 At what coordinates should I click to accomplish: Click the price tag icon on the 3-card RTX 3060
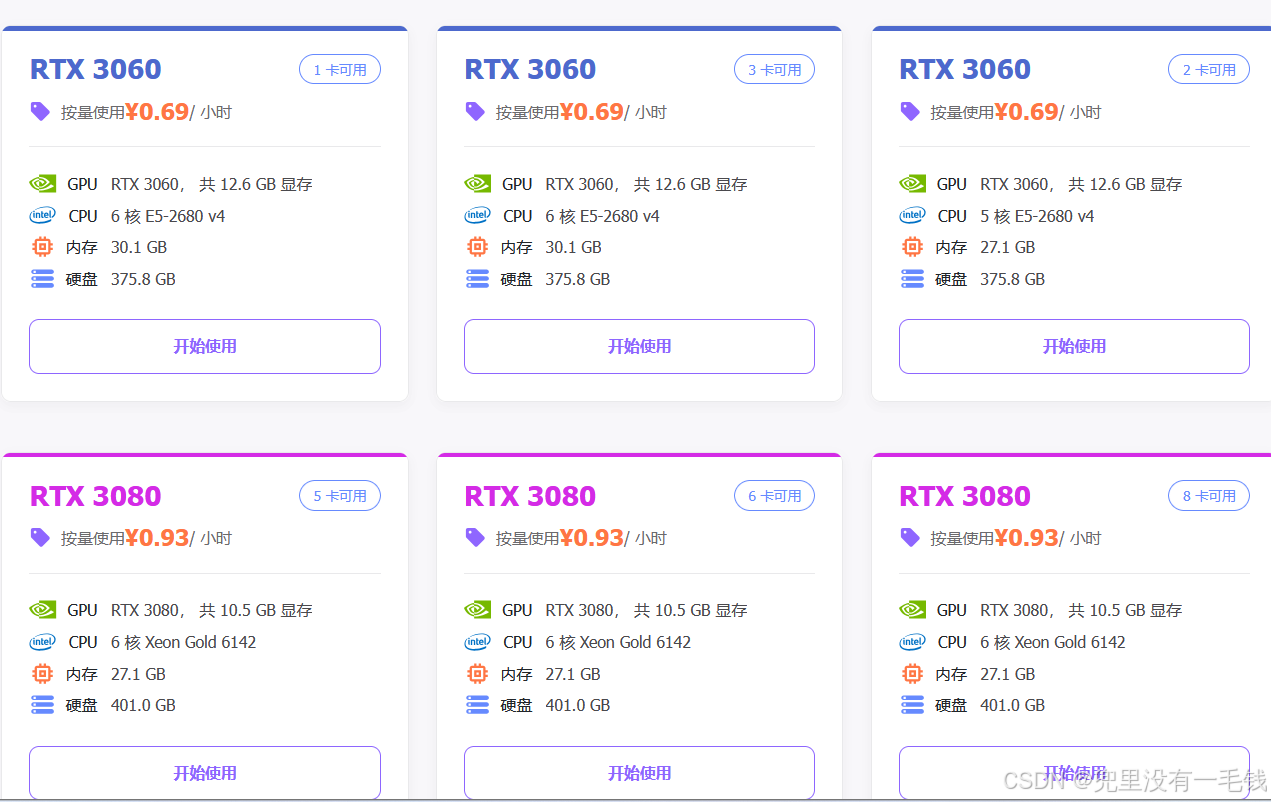click(474, 111)
